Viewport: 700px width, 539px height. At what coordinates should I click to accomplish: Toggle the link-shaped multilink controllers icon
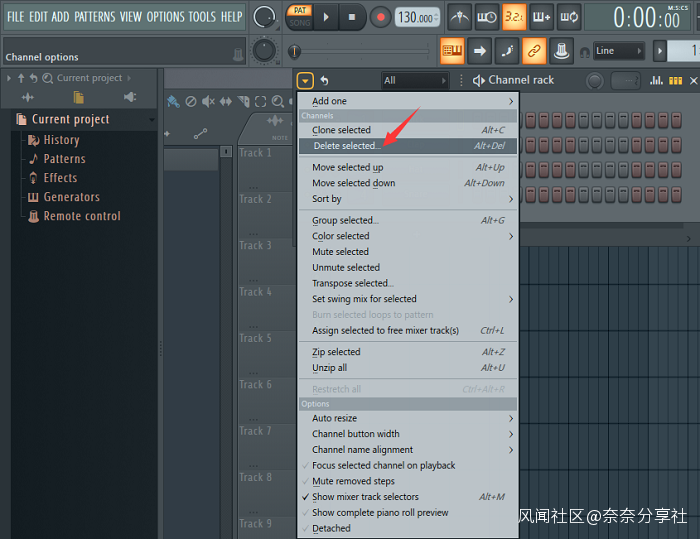coord(534,51)
